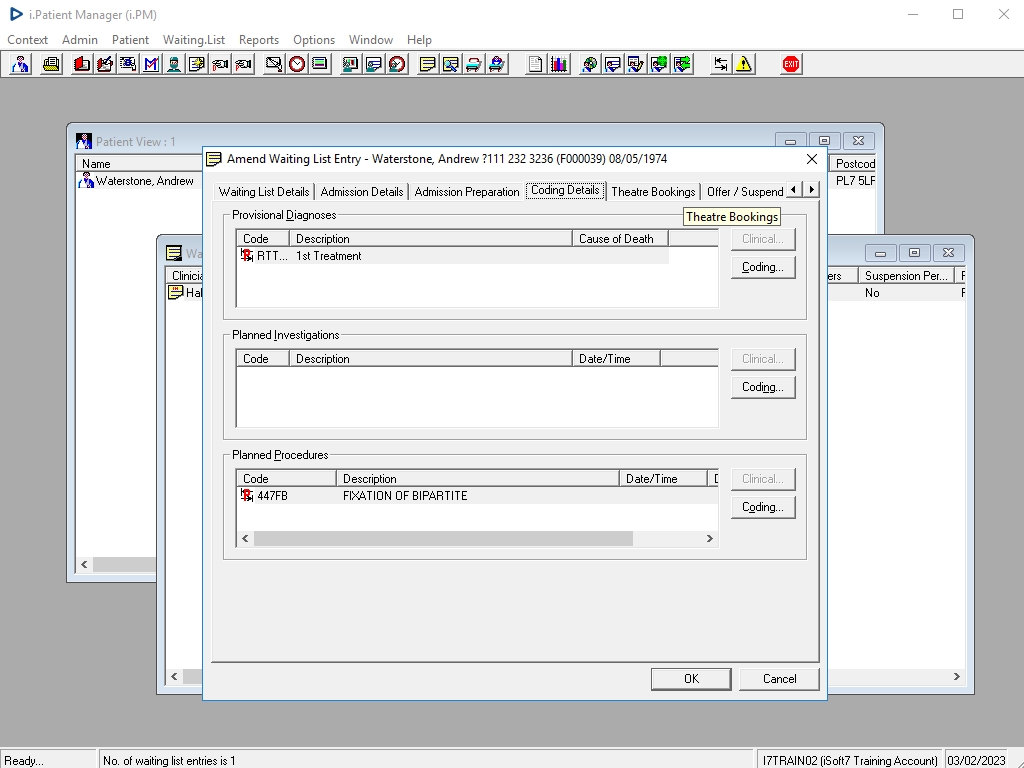Click Planned Procedures Date/Time column header
1024x768 pixels.
(663, 479)
